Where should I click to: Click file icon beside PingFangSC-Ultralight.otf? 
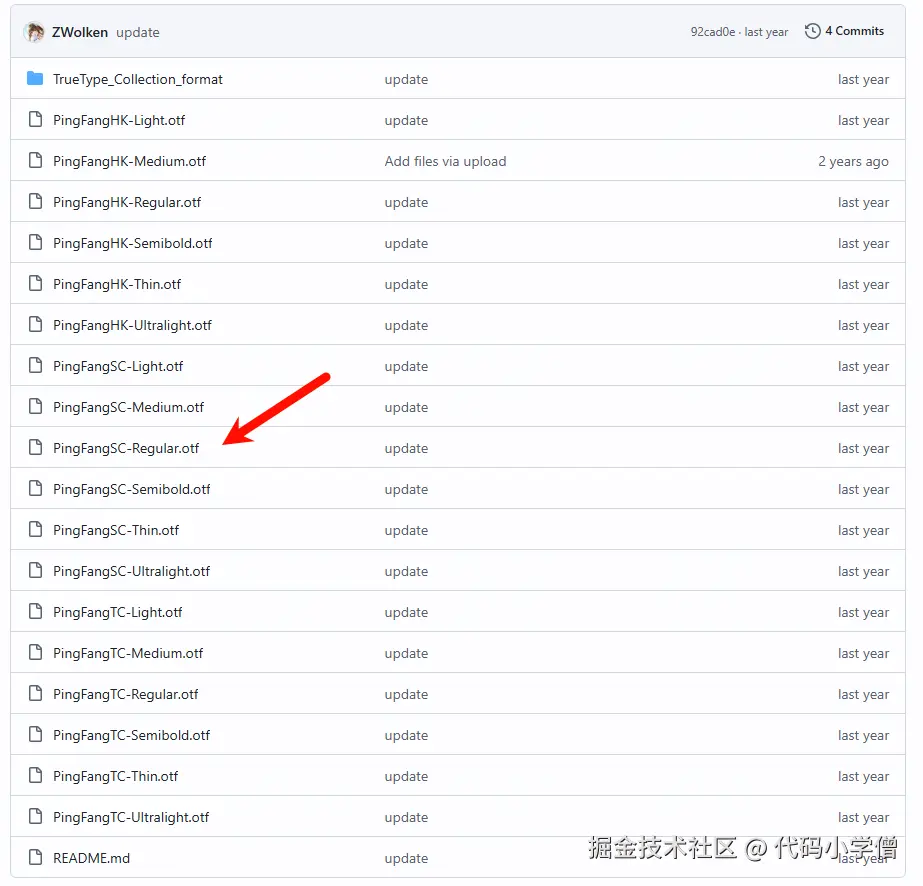(x=35, y=570)
